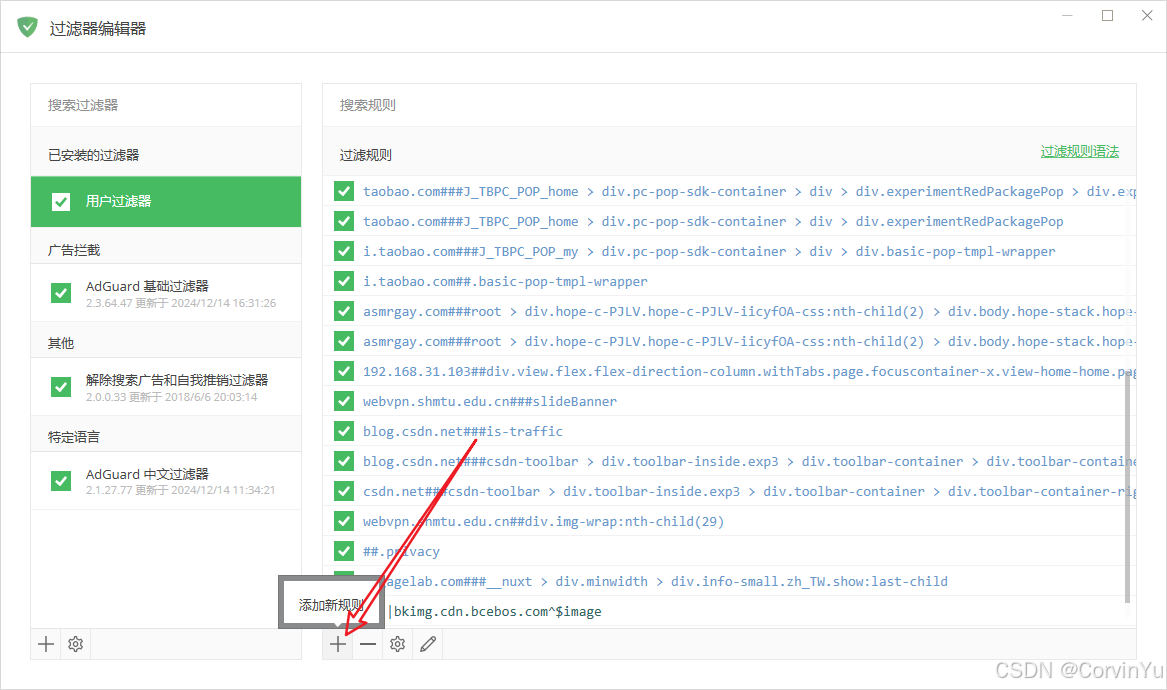Select i.taobao.com###J_TBPC_POP_my rule text
Image resolution: width=1167 pixels, height=690 pixels.
tap(709, 252)
